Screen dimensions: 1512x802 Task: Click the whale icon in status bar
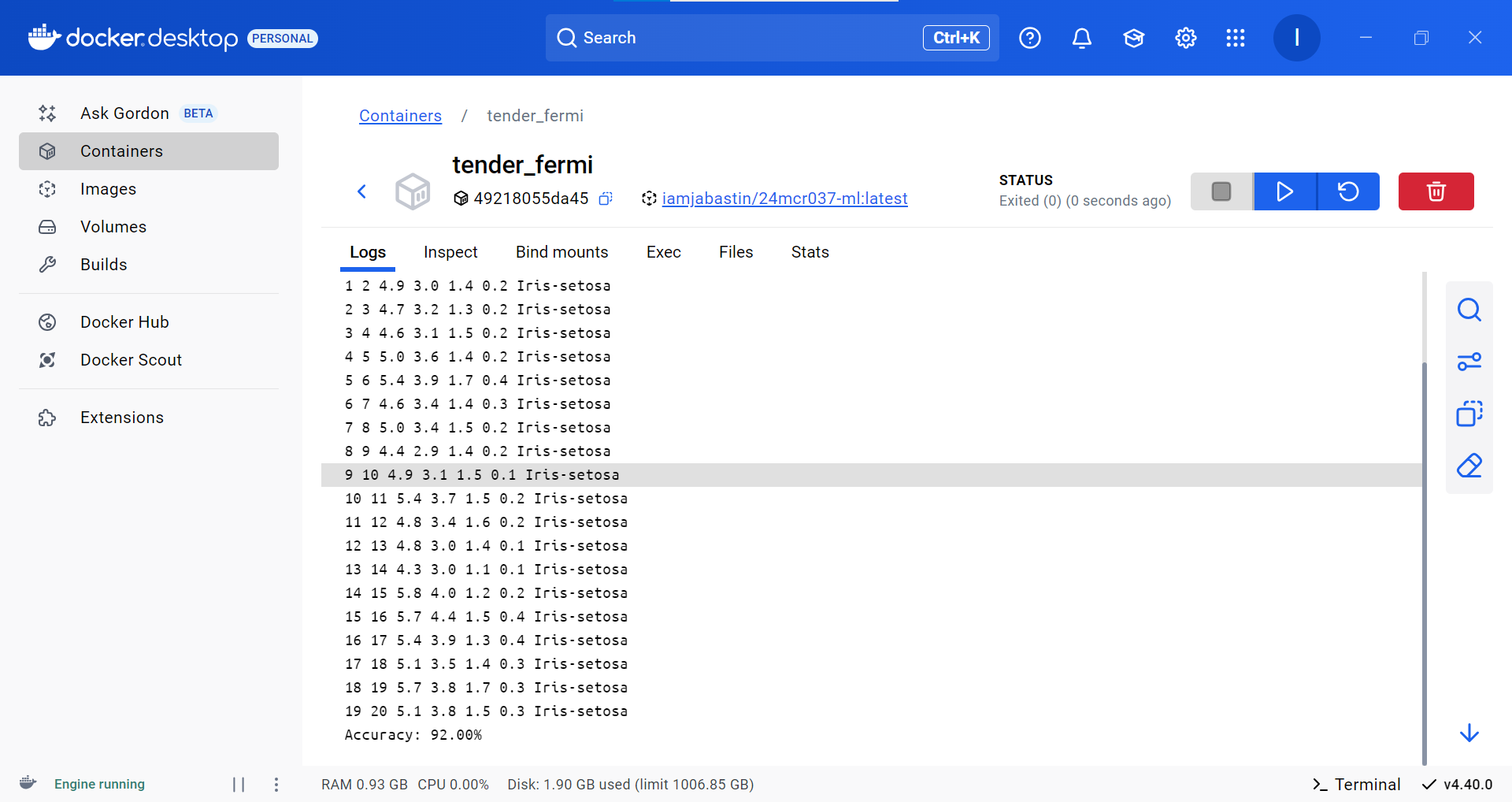click(28, 783)
